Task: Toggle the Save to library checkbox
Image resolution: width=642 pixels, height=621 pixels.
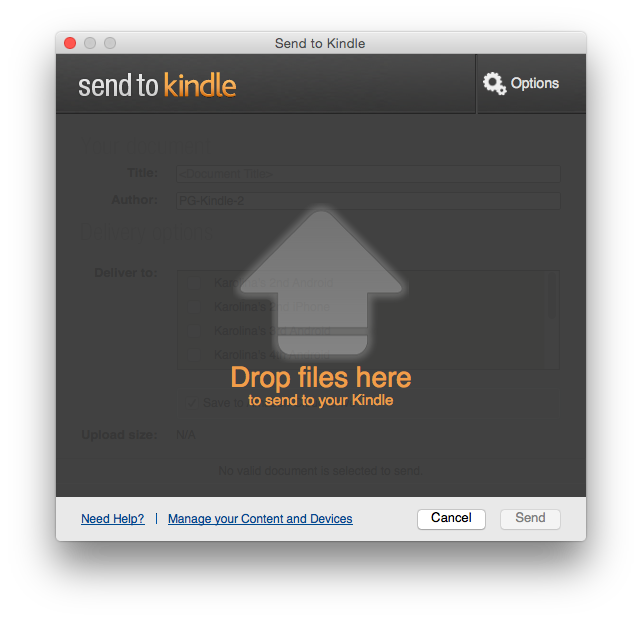Action: (x=192, y=403)
